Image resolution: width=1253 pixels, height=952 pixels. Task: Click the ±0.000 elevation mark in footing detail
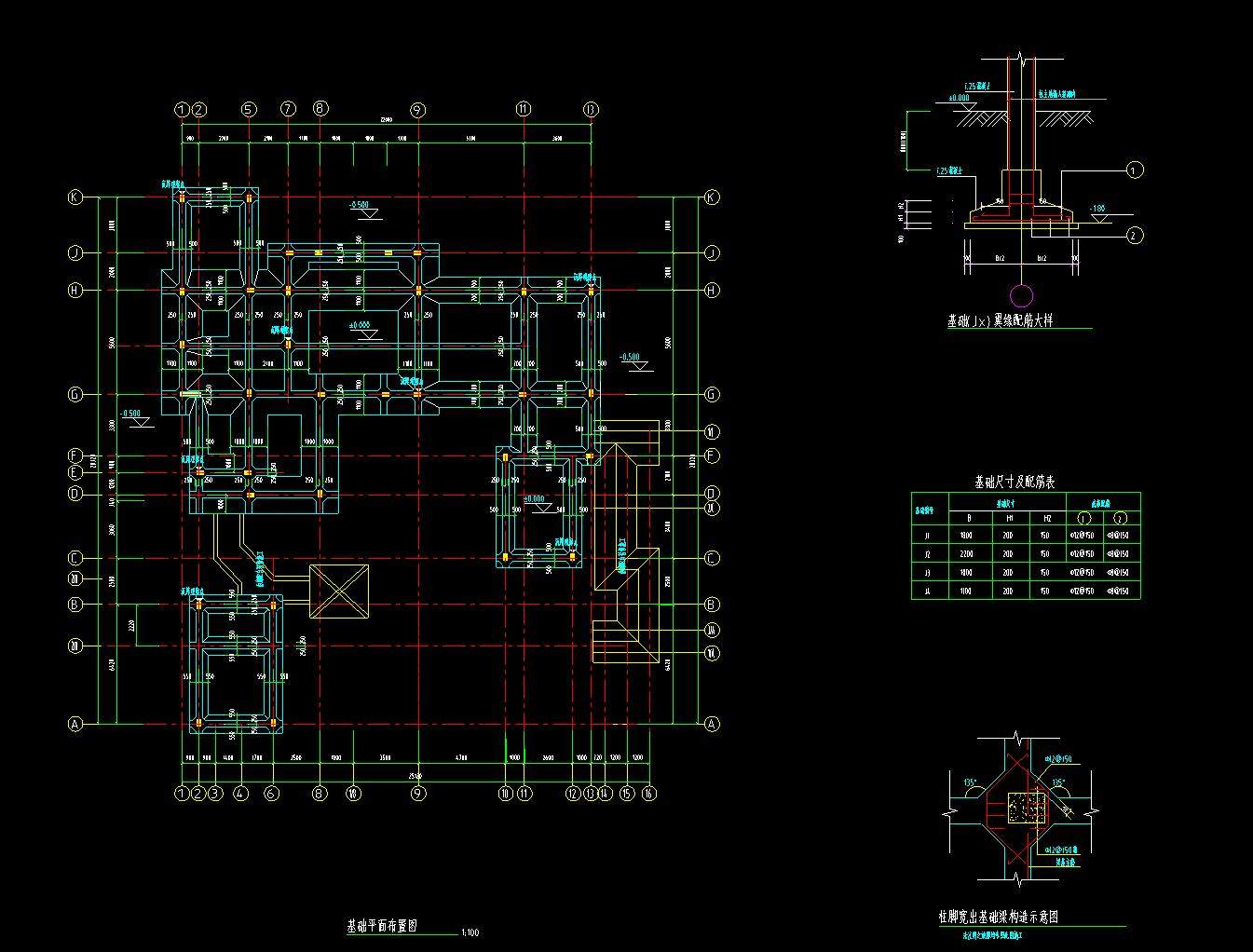pyautogui.click(x=959, y=98)
